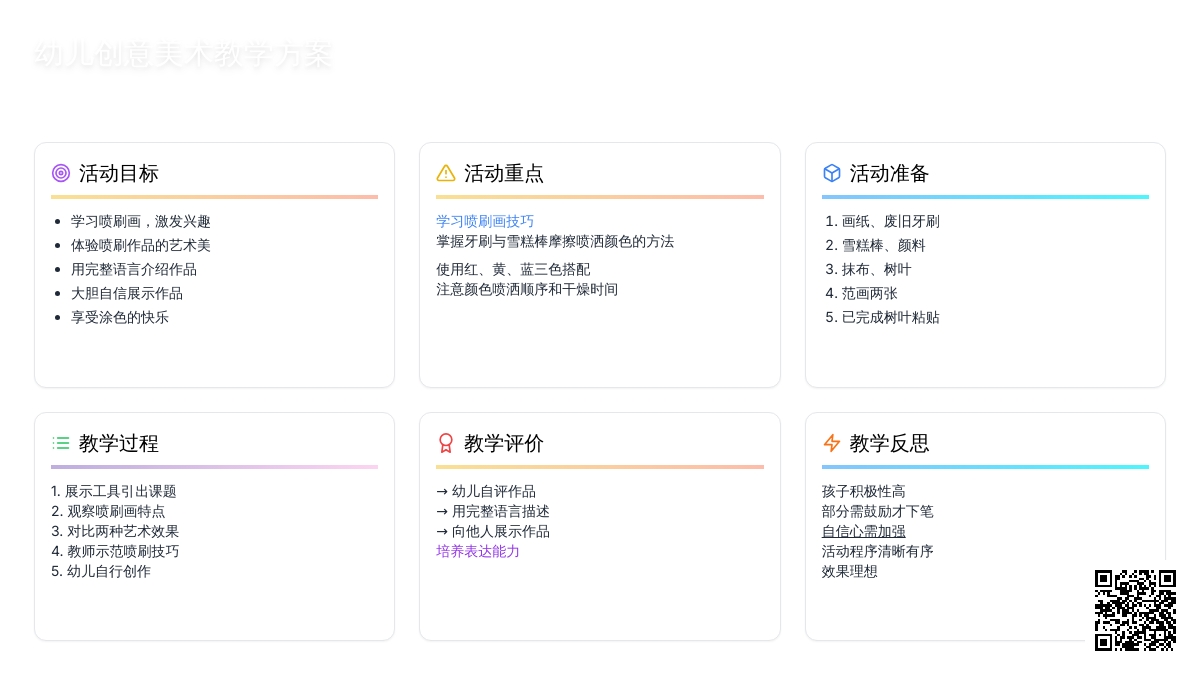Click the orange lightning icon beside 教学反思
The image size is (1200, 675).
click(832, 443)
